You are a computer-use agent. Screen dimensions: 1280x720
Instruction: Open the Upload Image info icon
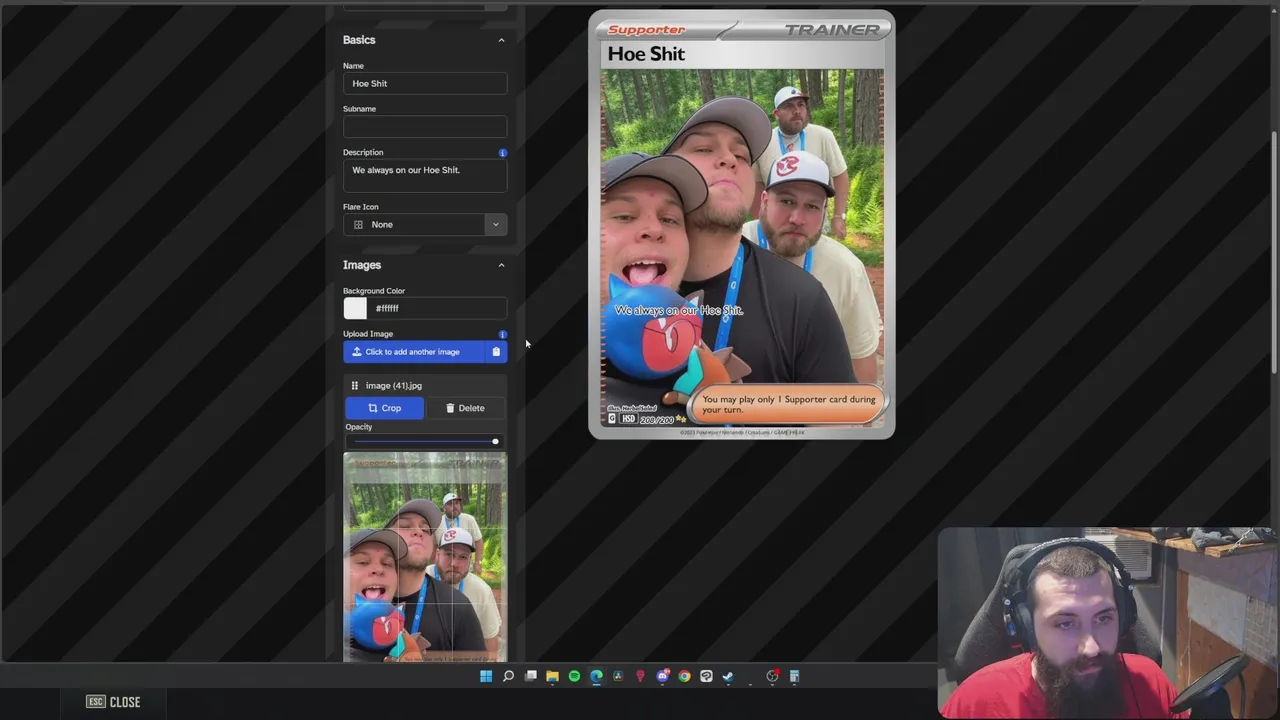pyautogui.click(x=502, y=334)
